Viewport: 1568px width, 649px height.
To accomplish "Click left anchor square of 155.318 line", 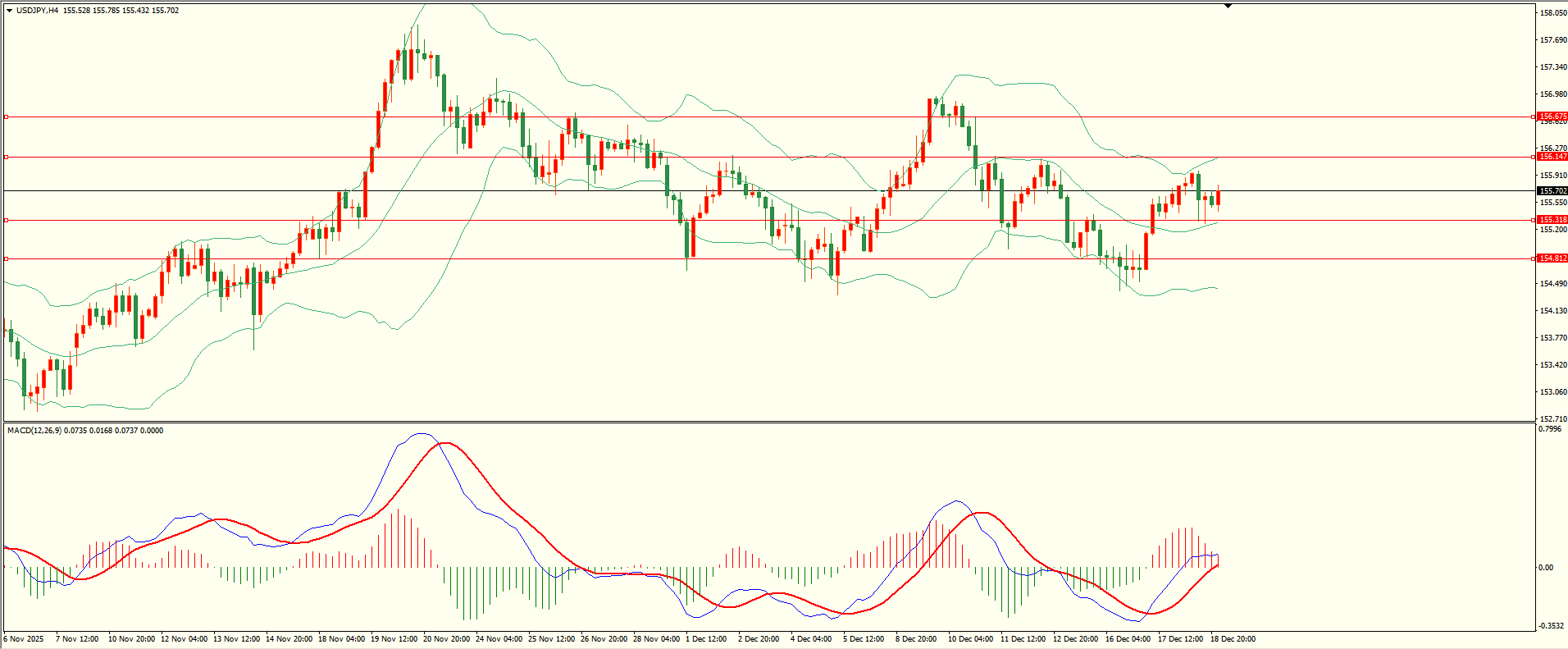I will point(7,220).
